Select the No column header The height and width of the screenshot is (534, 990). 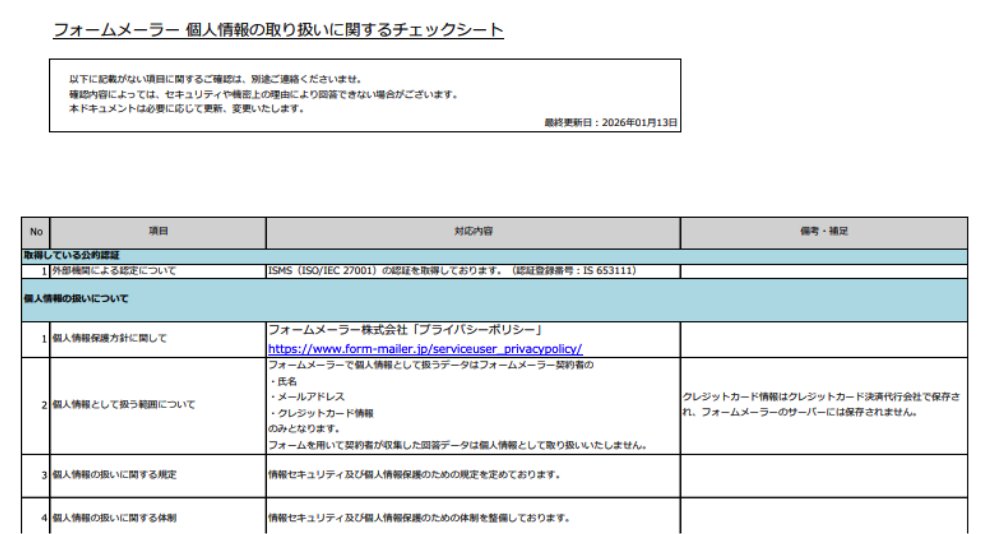click(x=36, y=232)
